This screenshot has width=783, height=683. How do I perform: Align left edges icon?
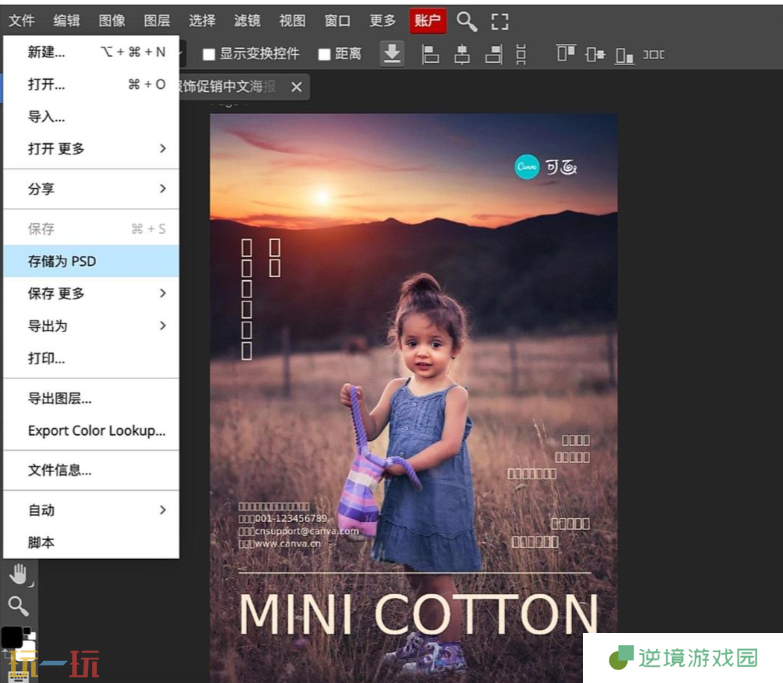pyautogui.click(x=429, y=54)
